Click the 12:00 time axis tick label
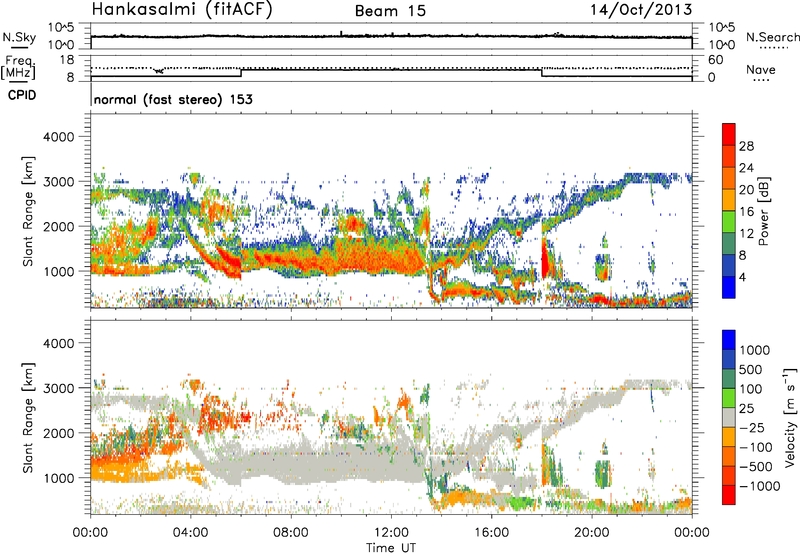The width and height of the screenshot is (800, 554). (x=391, y=533)
